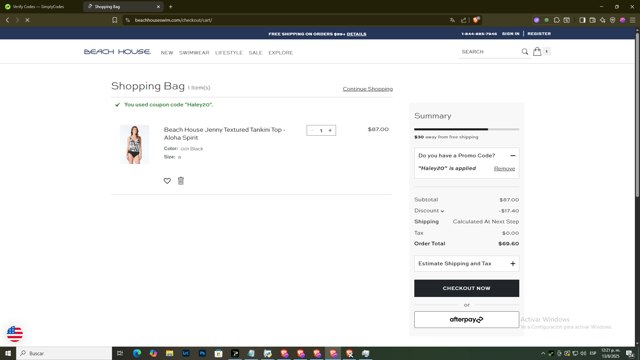640x360 pixels.
Task: Collapse the promo code section
Action: (x=513, y=156)
